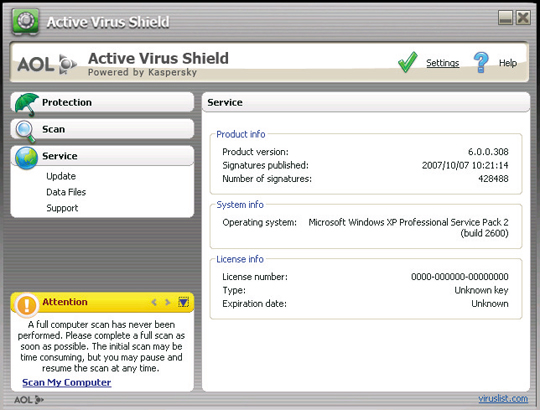Select Update under Service

(61, 176)
